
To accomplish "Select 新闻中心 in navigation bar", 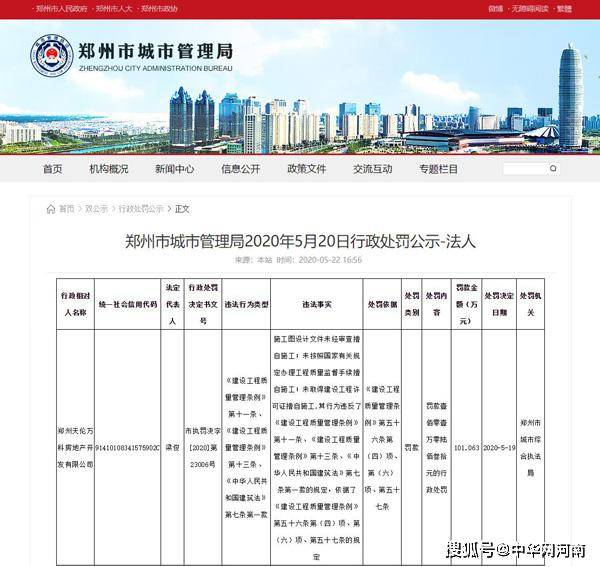I will coord(174,169).
